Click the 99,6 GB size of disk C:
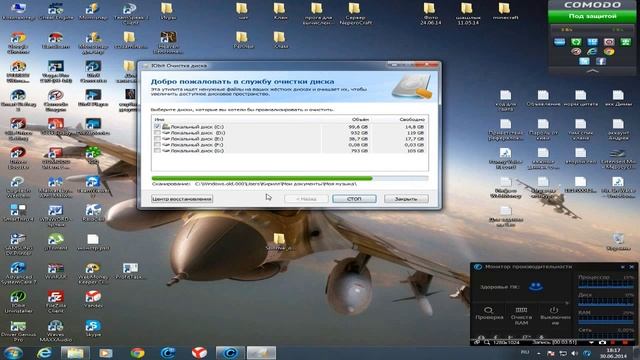 (x=358, y=127)
